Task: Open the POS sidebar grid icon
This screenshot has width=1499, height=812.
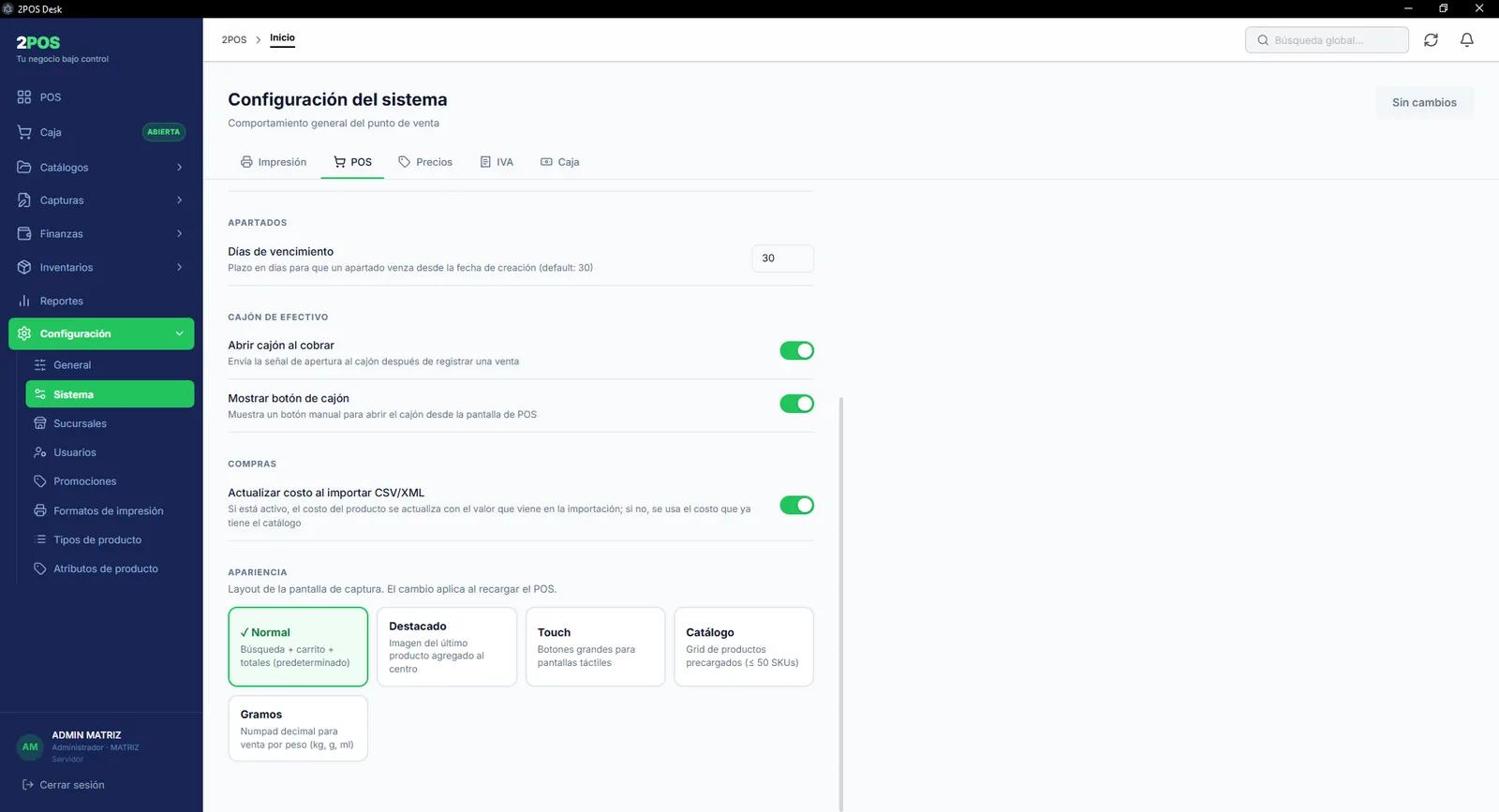Action: coord(24,96)
